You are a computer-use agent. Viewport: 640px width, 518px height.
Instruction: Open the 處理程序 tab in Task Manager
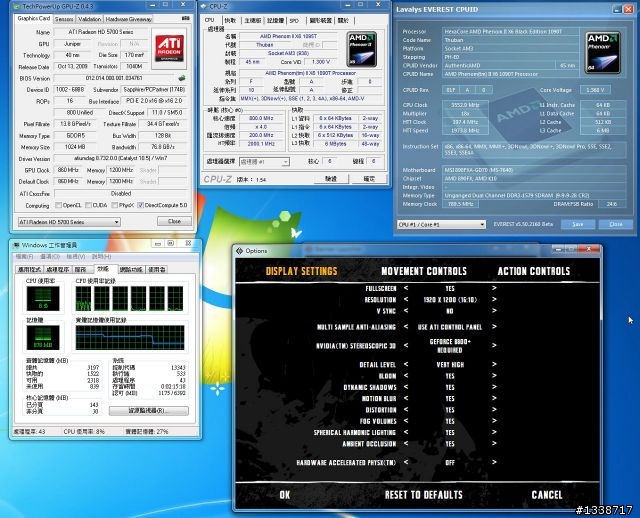tap(58, 269)
